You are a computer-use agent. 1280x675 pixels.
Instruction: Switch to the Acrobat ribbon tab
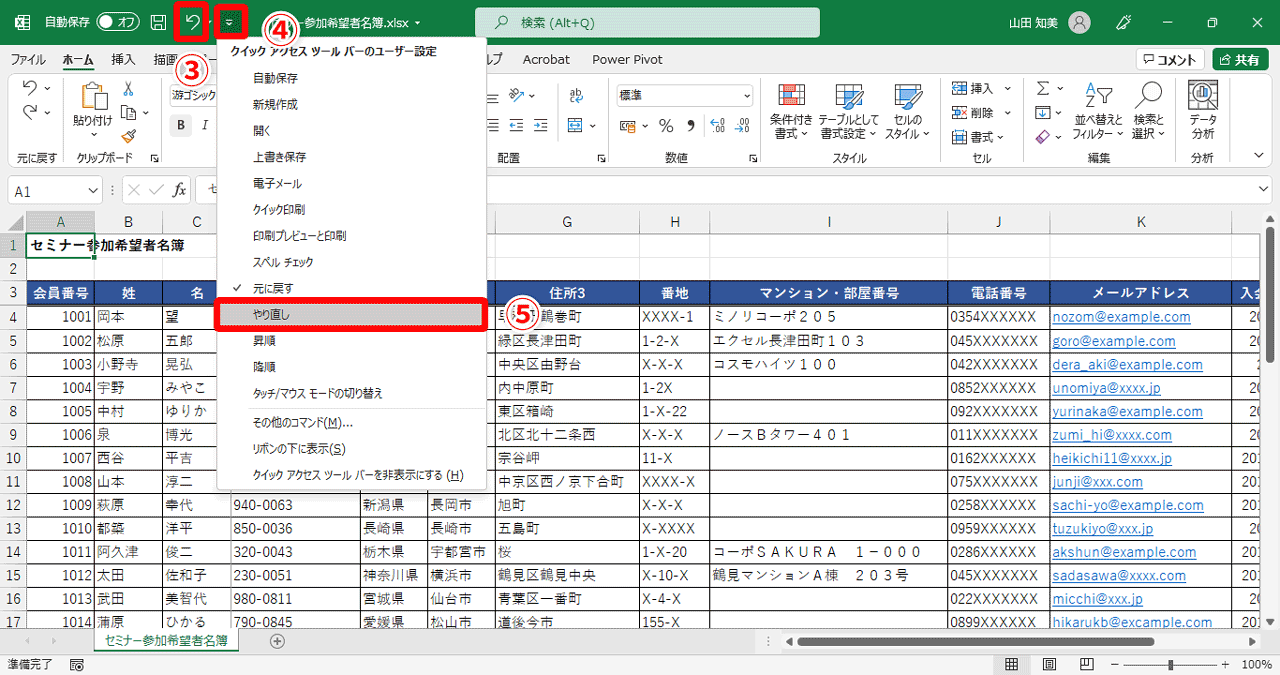coord(546,60)
